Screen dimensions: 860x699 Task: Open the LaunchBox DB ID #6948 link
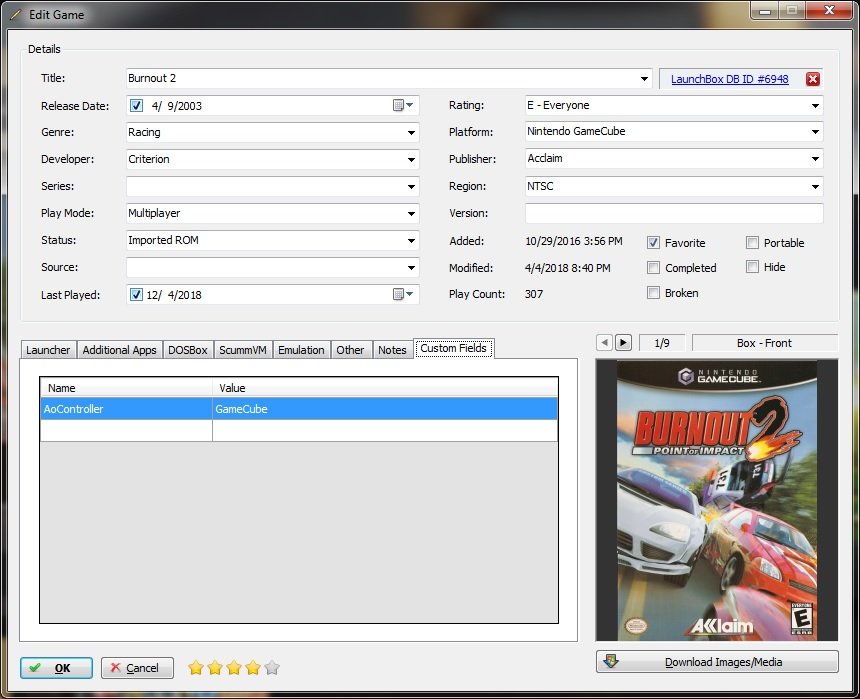coord(729,79)
